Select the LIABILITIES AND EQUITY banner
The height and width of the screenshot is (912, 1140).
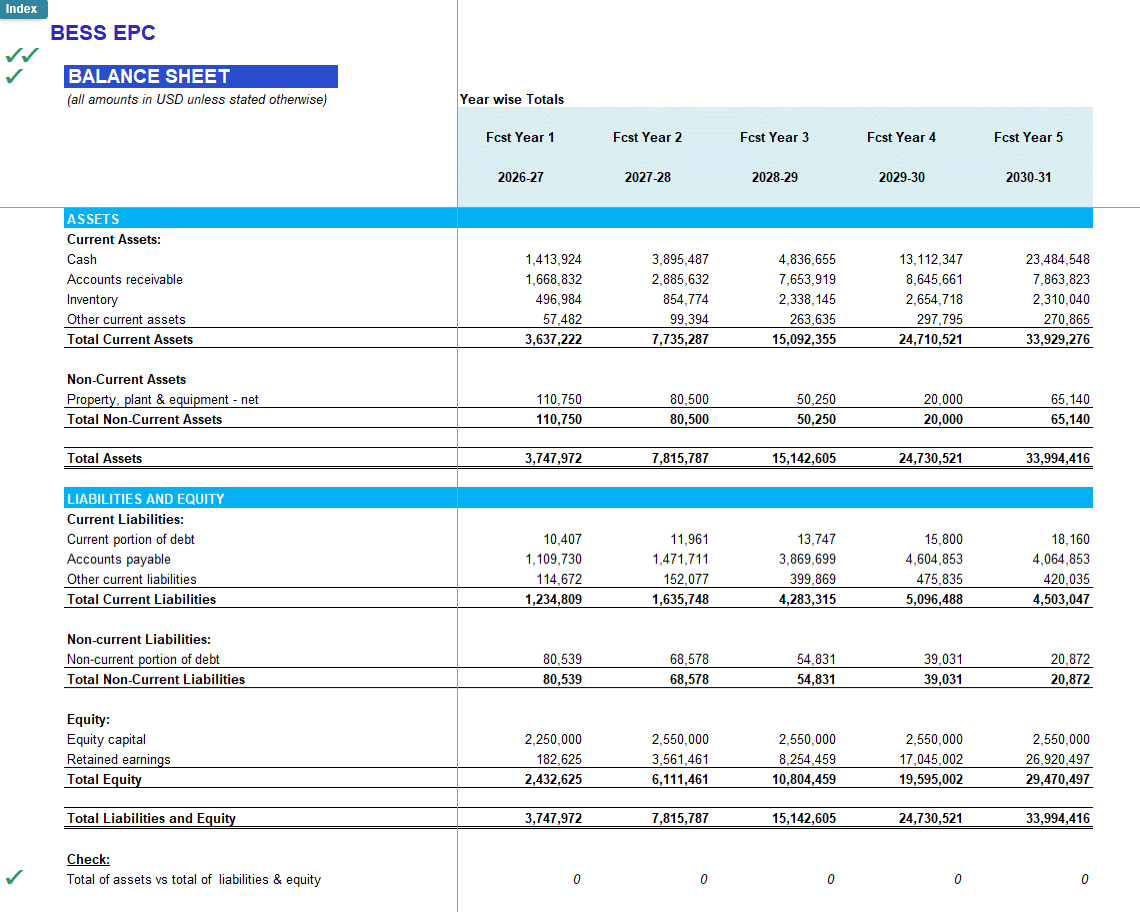click(x=145, y=498)
